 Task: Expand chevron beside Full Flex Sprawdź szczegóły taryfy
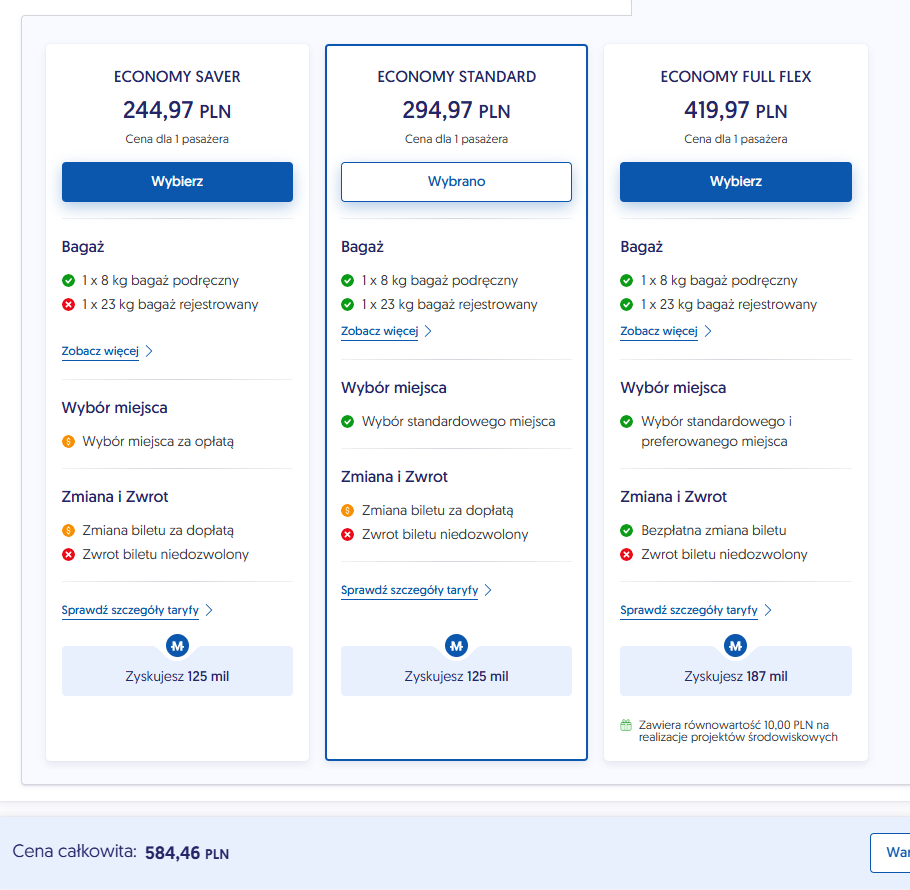pyautogui.click(x=768, y=610)
